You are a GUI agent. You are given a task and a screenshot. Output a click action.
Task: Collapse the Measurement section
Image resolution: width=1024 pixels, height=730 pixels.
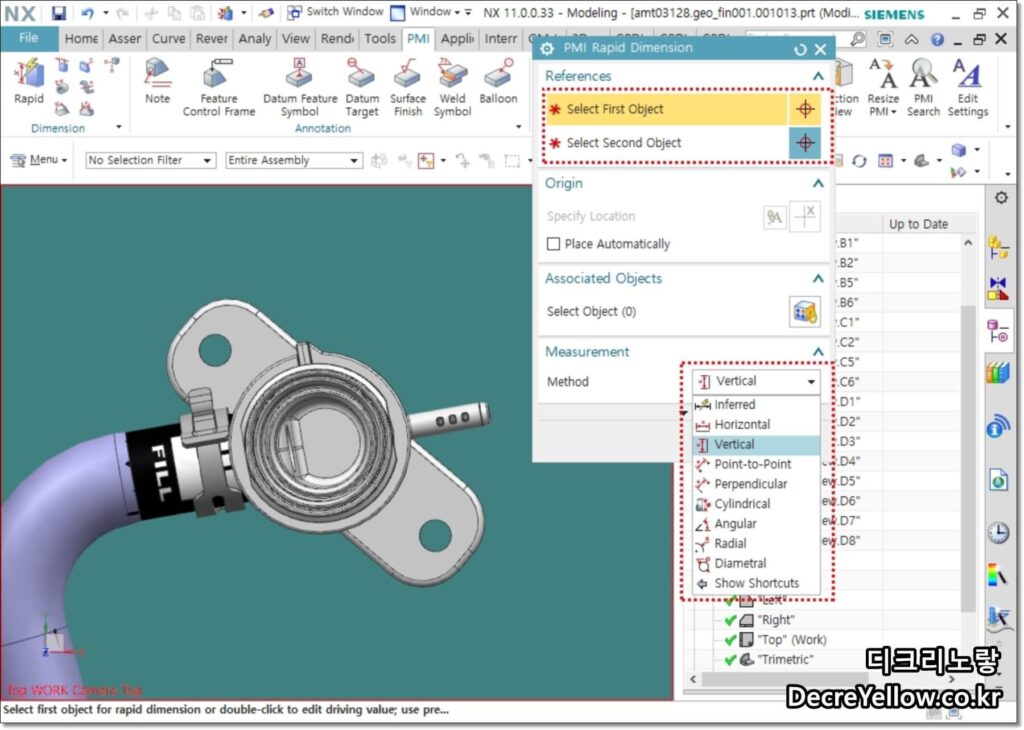(x=818, y=352)
